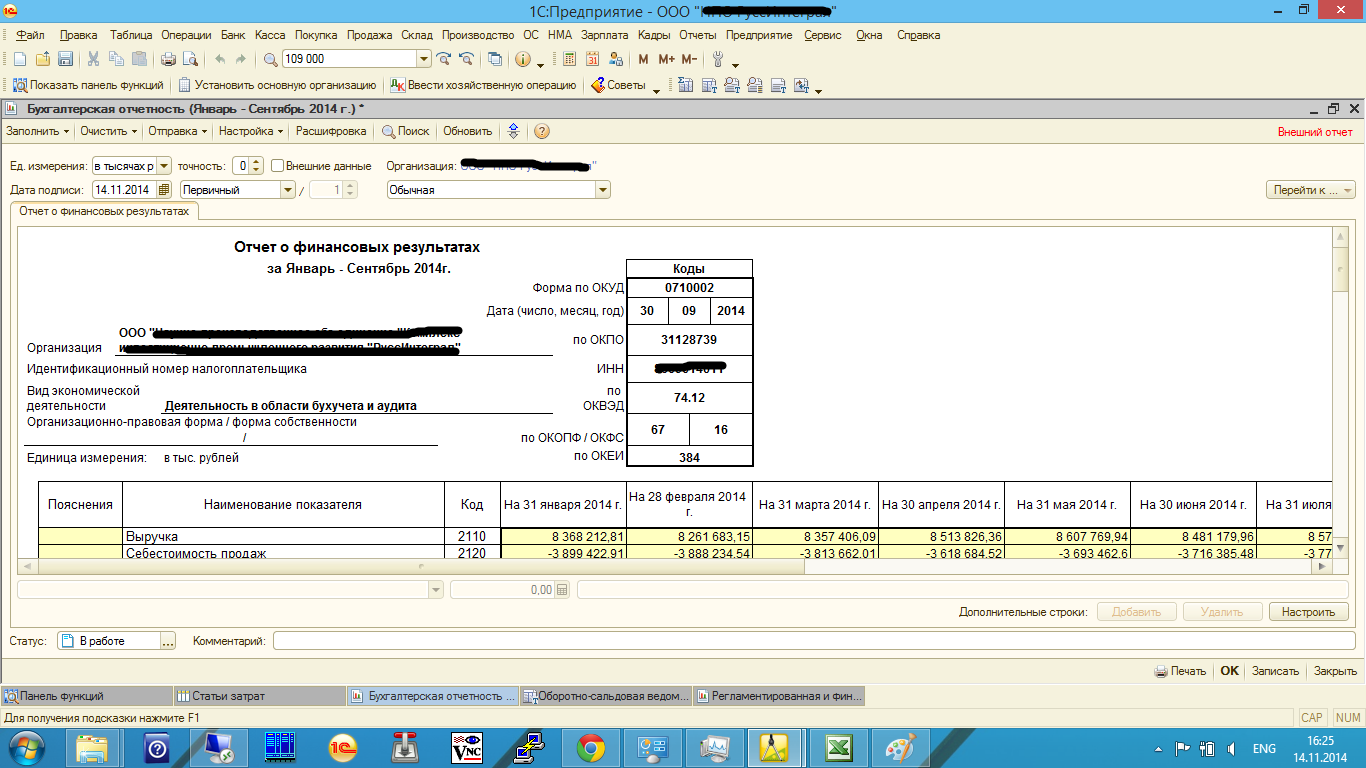The image size is (1366, 768).
Task: Click the Поиск button
Action: [405, 131]
